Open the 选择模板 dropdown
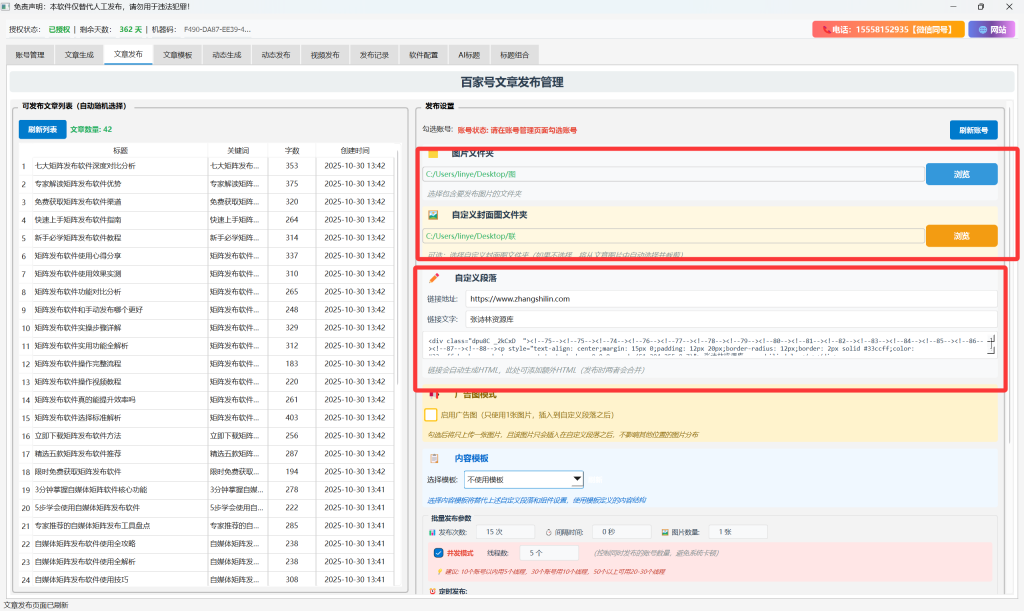The image size is (1024, 611). (524, 479)
